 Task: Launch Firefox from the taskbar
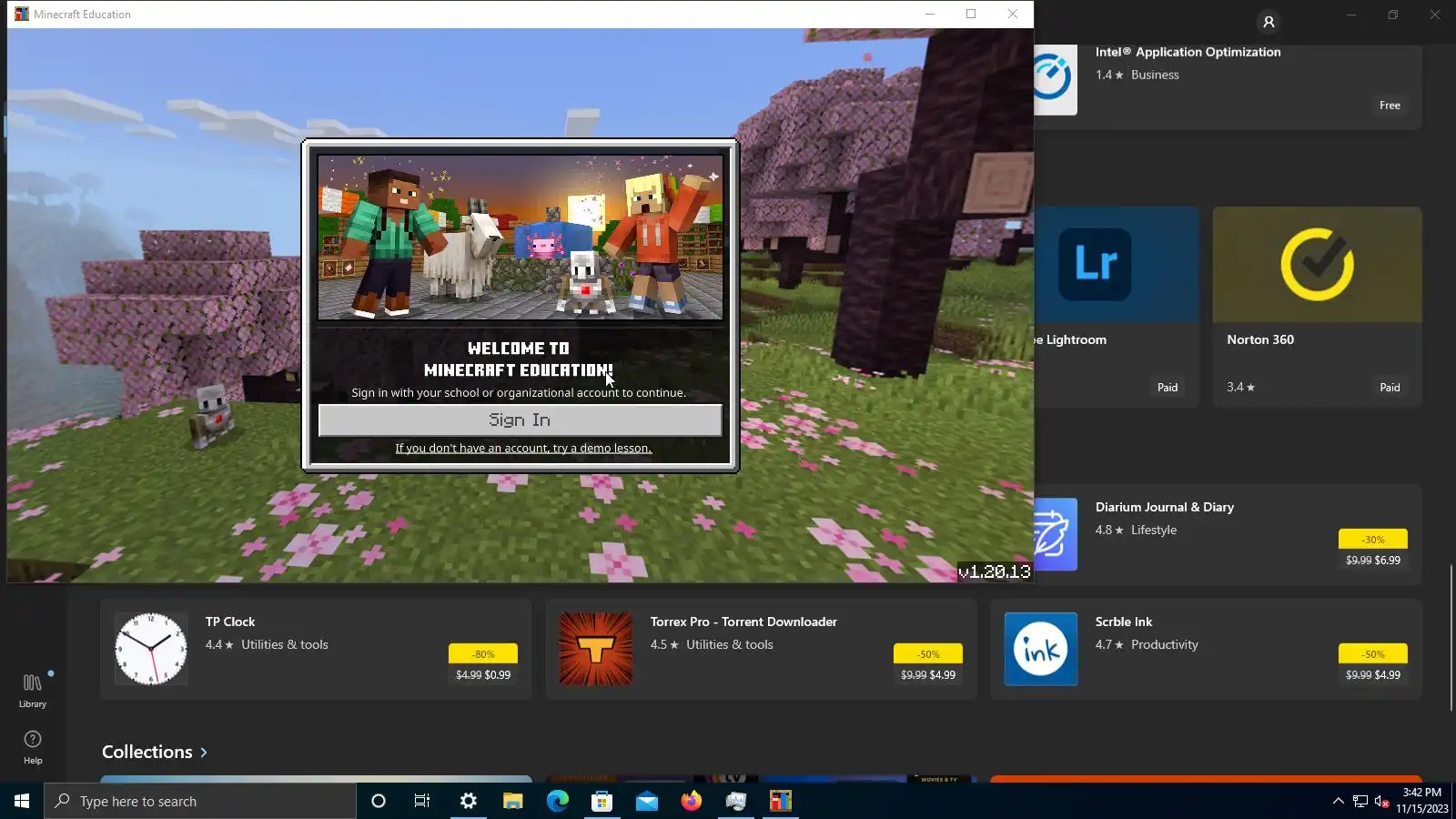point(692,801)
